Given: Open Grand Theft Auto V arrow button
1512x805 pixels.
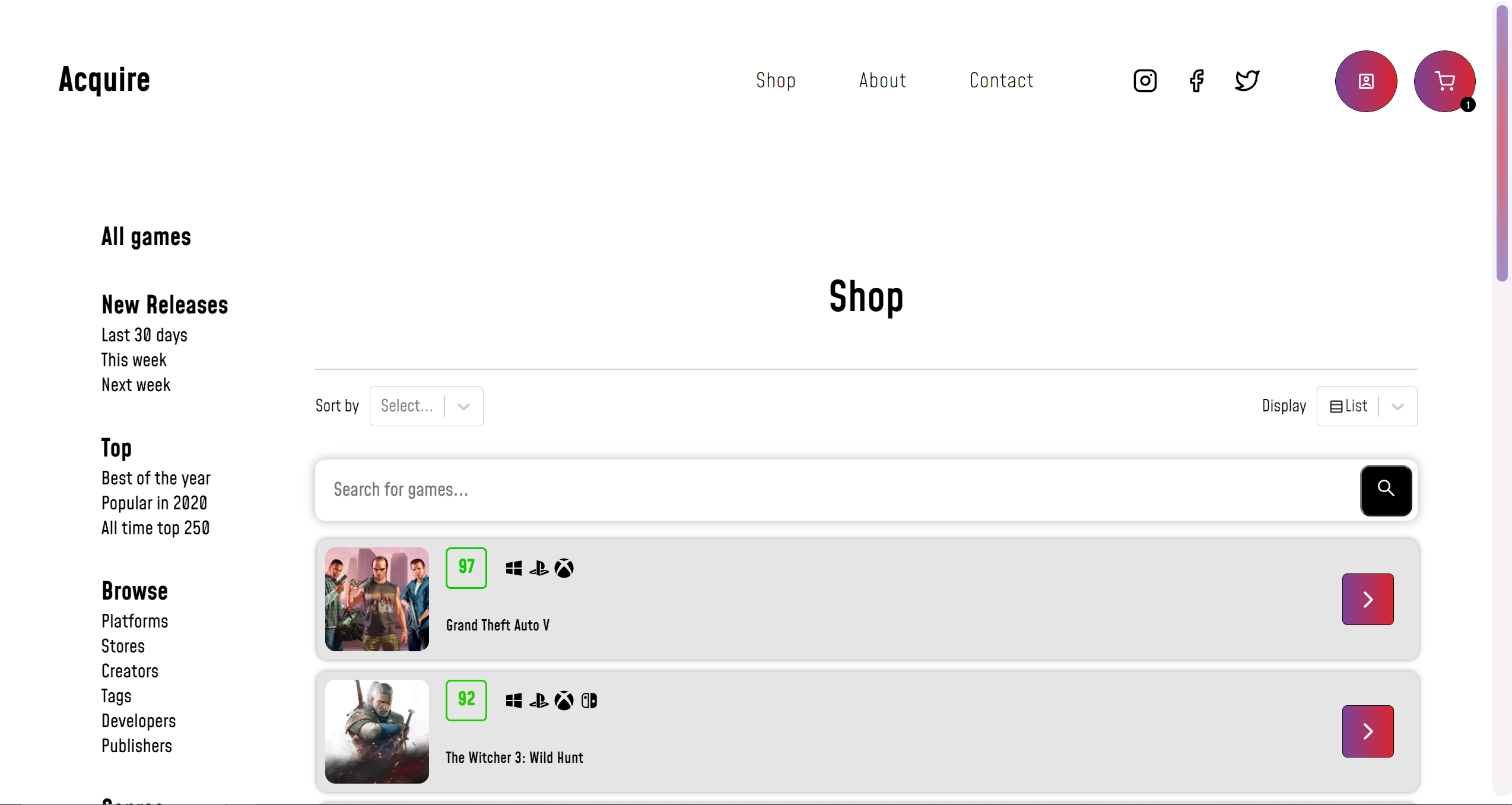Looking at the screenshot, I should click(1367, 599).
